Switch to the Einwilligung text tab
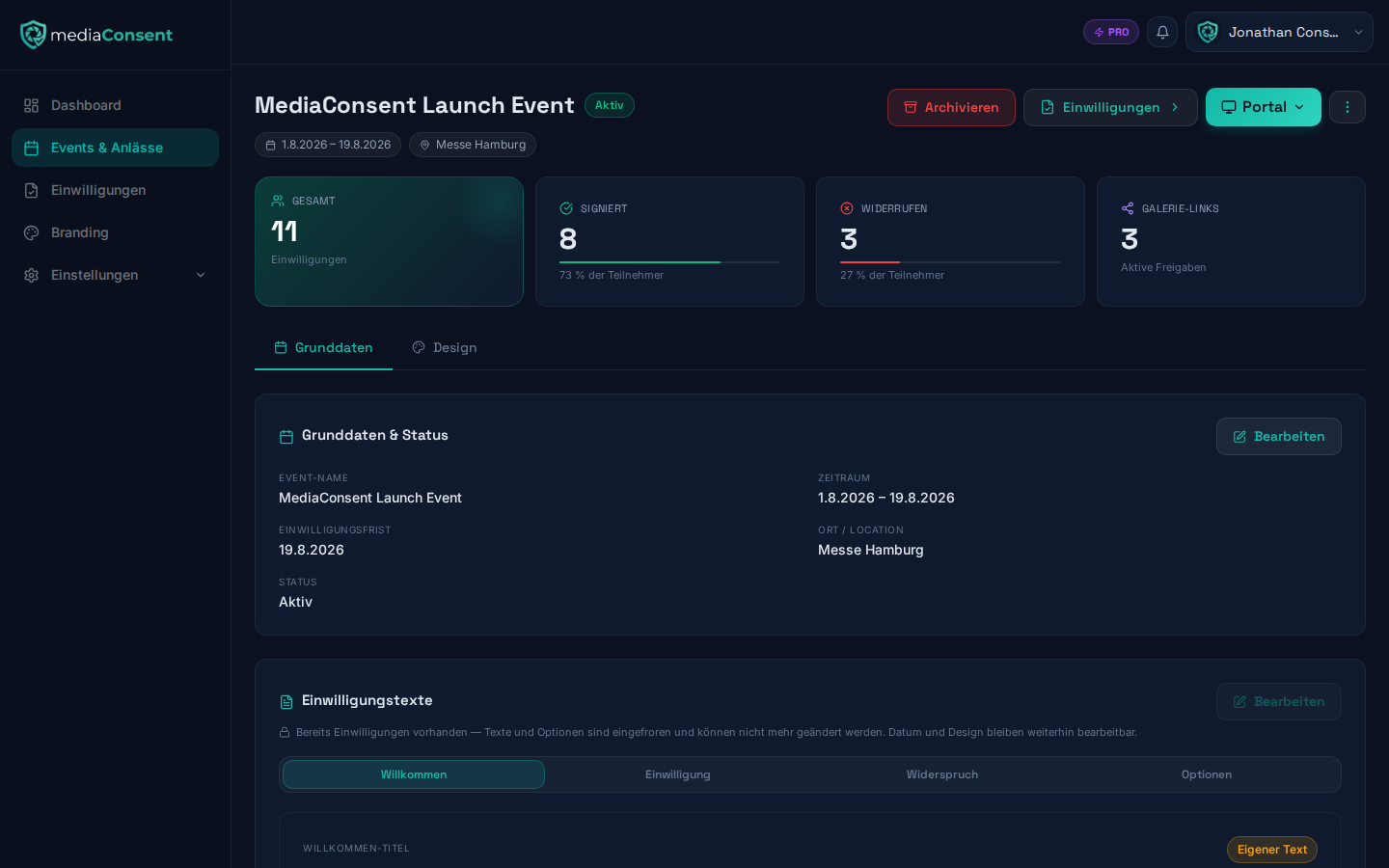The image size is (1389, 868). 678,774
